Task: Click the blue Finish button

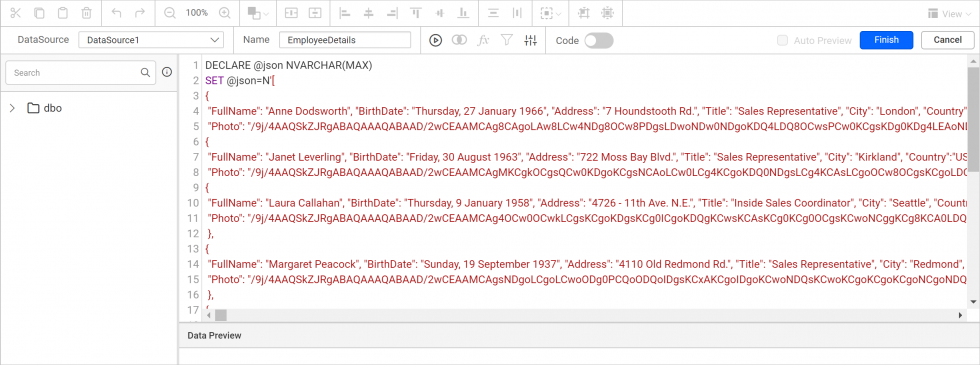Action: click(x=886, y=40)
